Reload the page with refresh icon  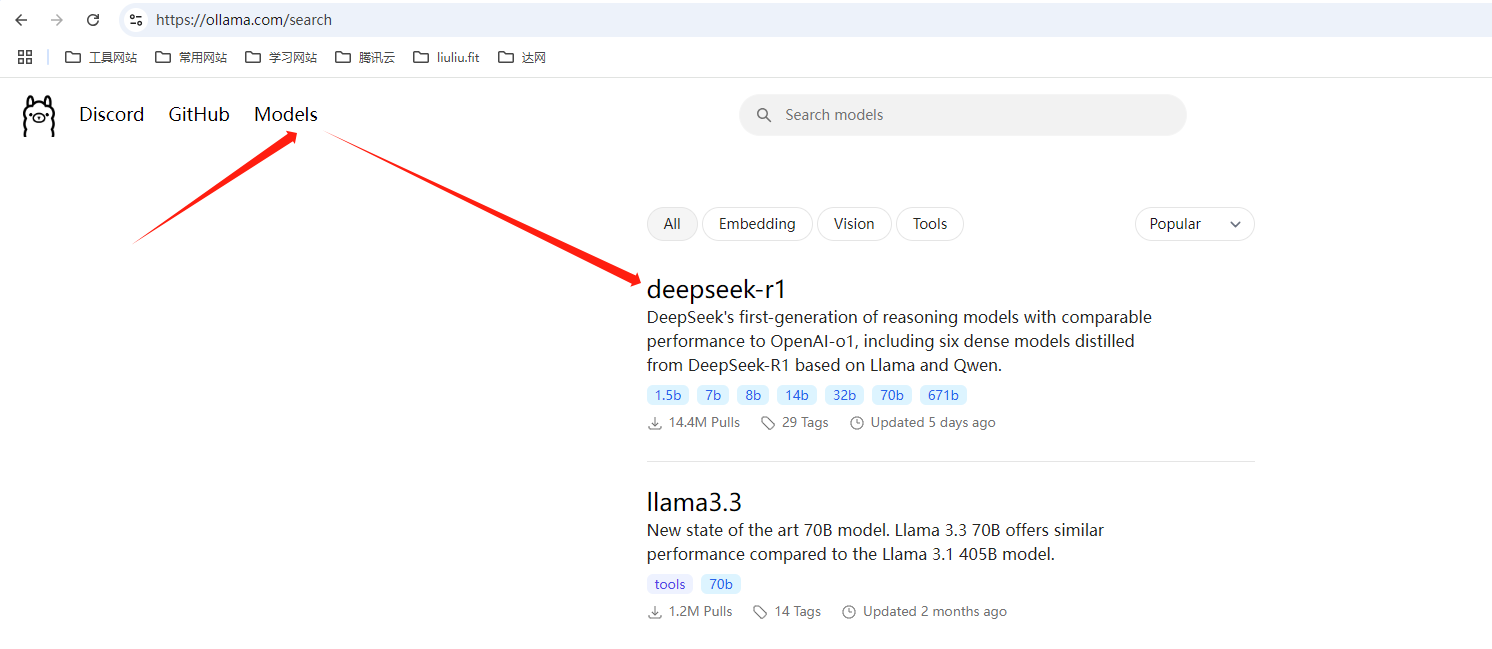(93, 20)
